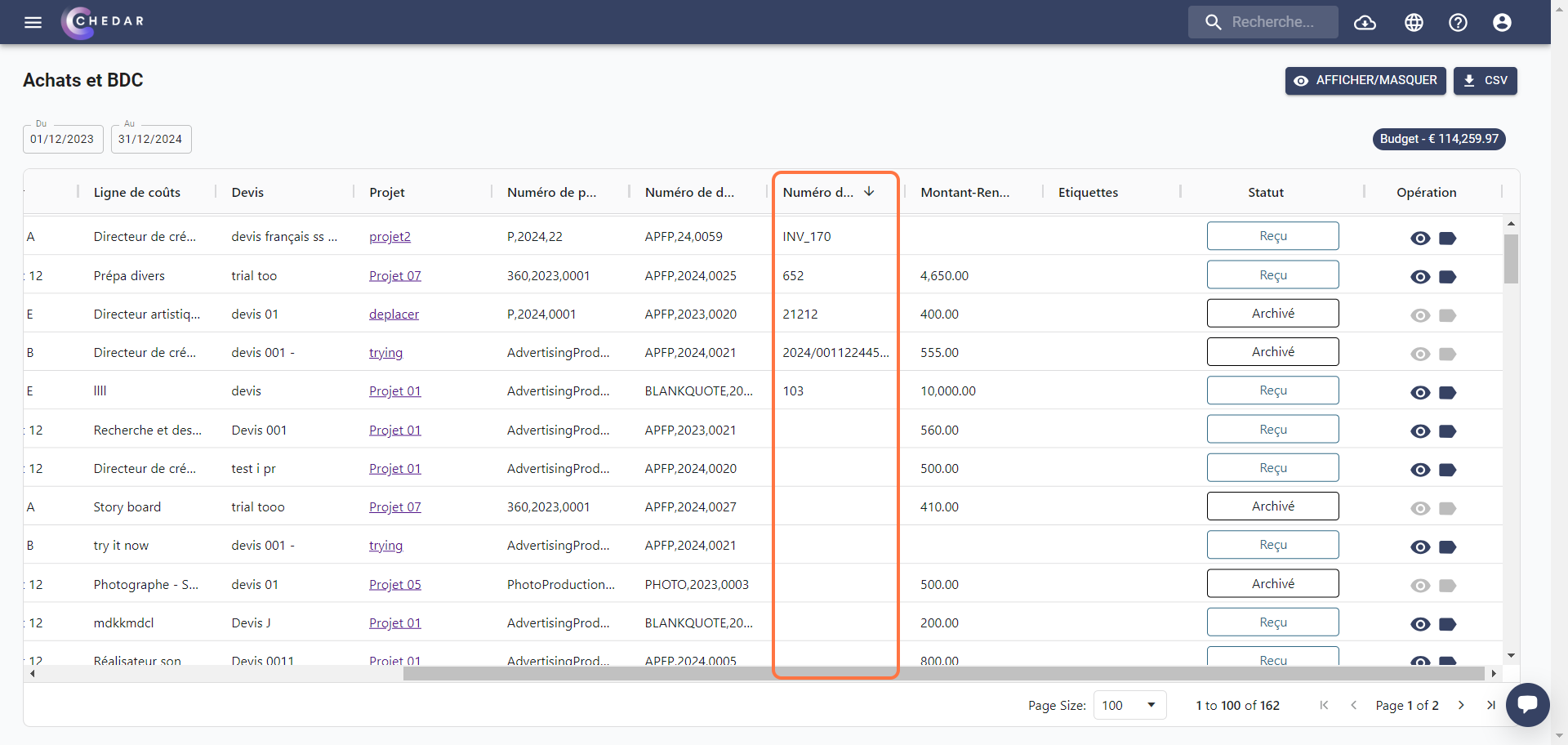Open Reçu status dropdown in INV_170 row
The image size is (1568, 745).
1273,236
